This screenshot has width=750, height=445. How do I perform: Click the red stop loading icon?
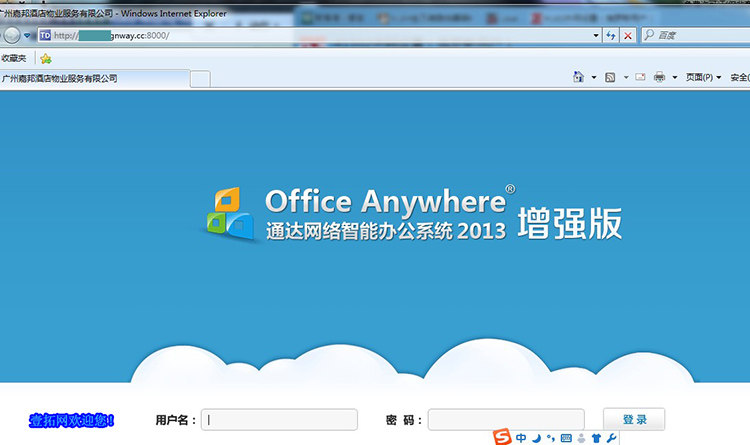628,35
